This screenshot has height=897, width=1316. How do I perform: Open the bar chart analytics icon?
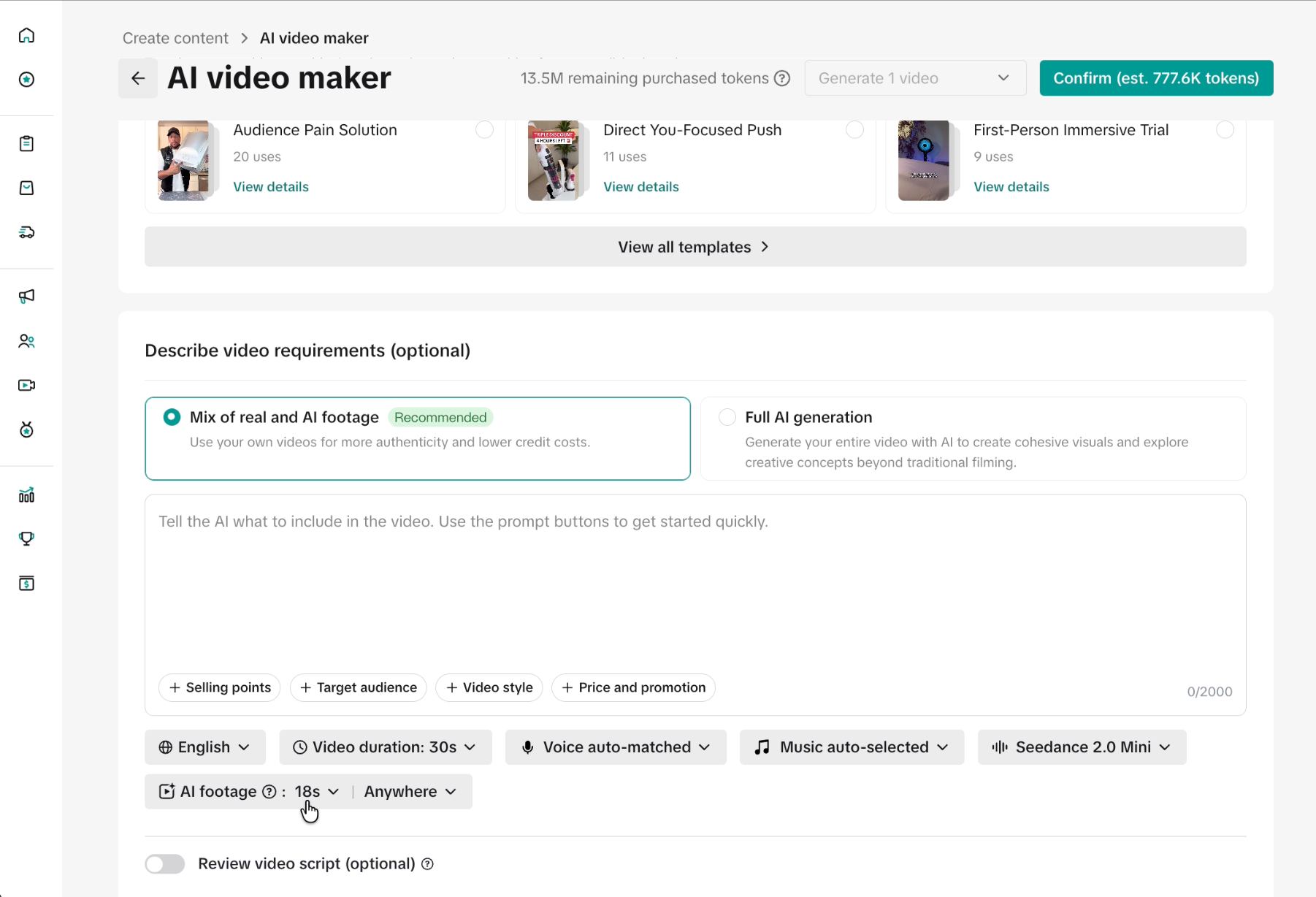point(26,495)
